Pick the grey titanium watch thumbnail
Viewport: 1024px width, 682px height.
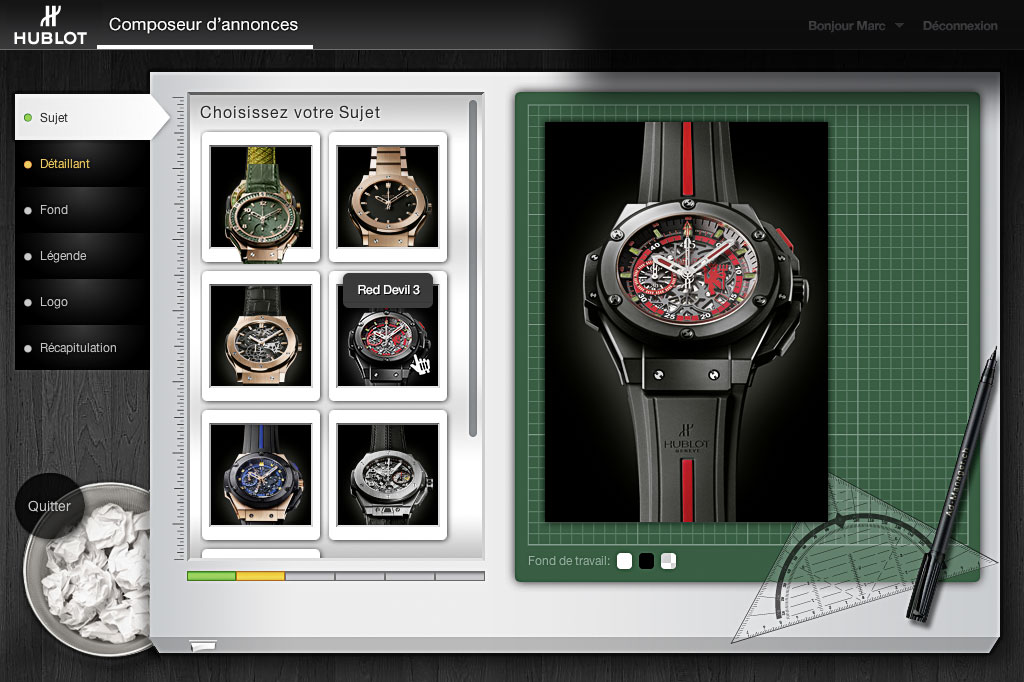(388, 475)
